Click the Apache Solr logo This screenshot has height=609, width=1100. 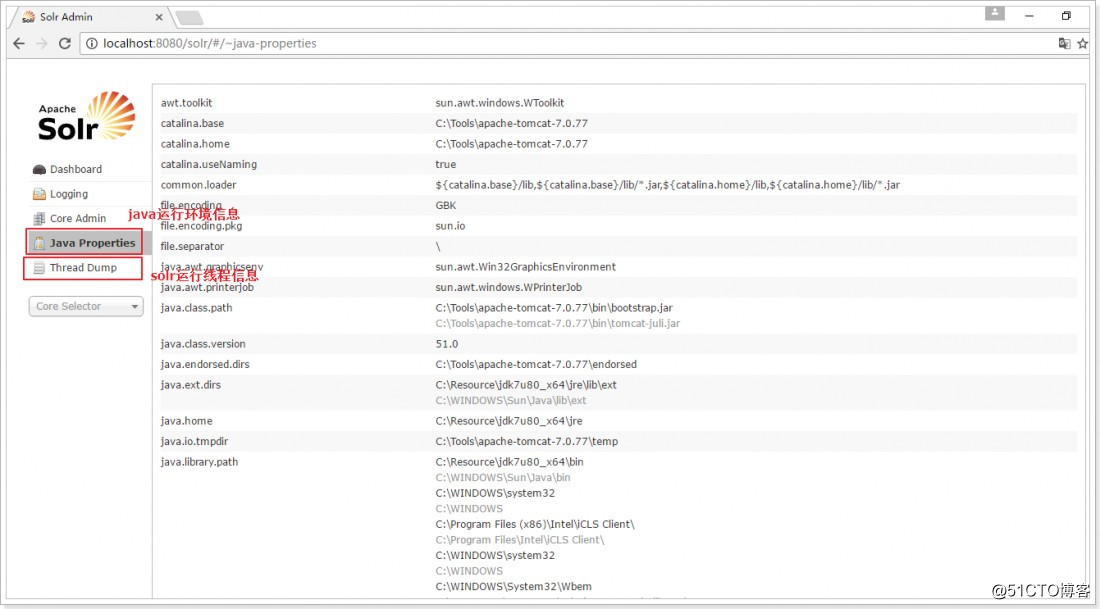[86, 116]
